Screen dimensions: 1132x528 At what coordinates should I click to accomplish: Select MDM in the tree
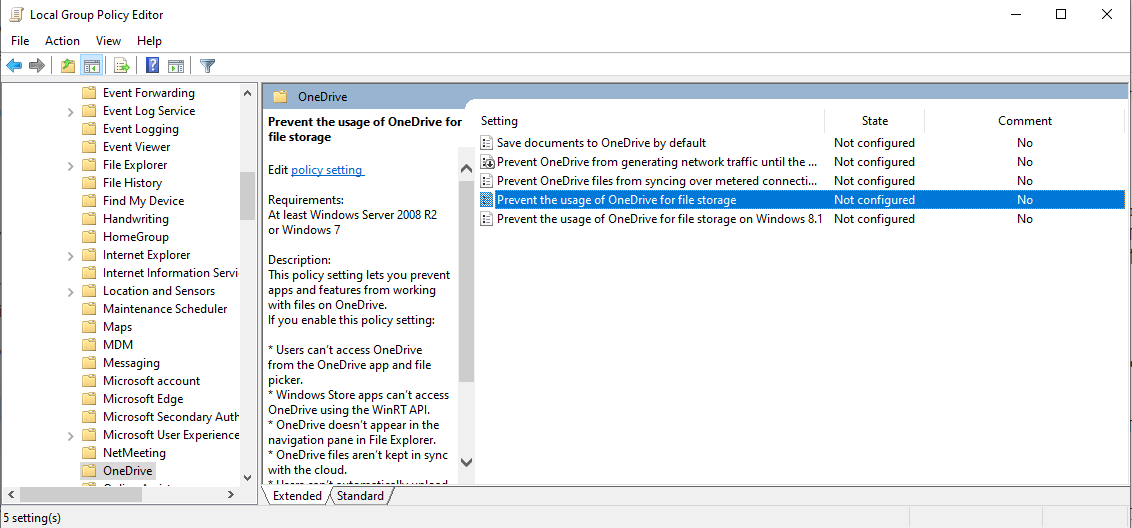[x=118, y=345]
